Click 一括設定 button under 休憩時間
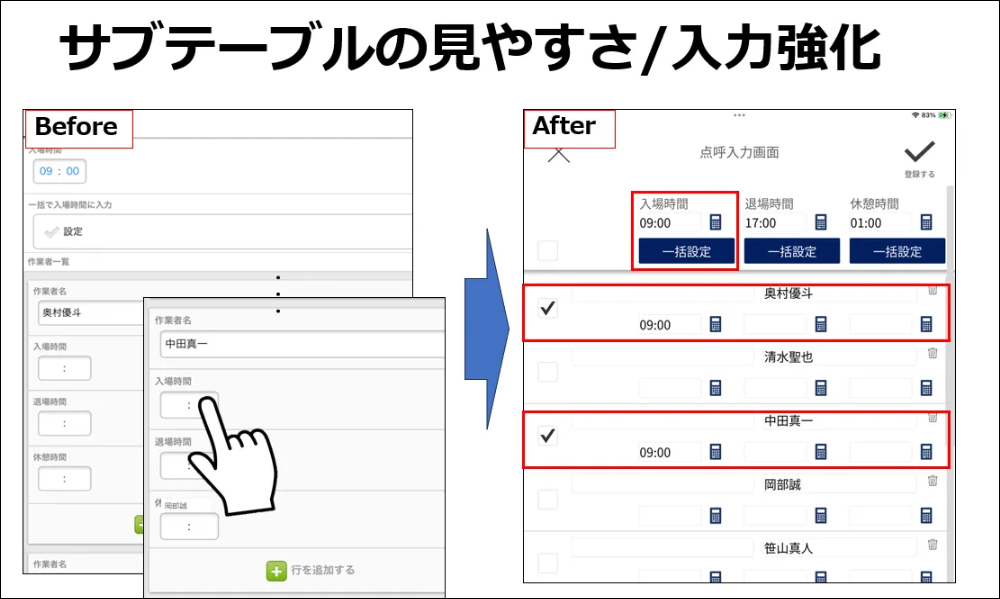The width and height of the screenshot is (1000, 599). pos(897,251)
